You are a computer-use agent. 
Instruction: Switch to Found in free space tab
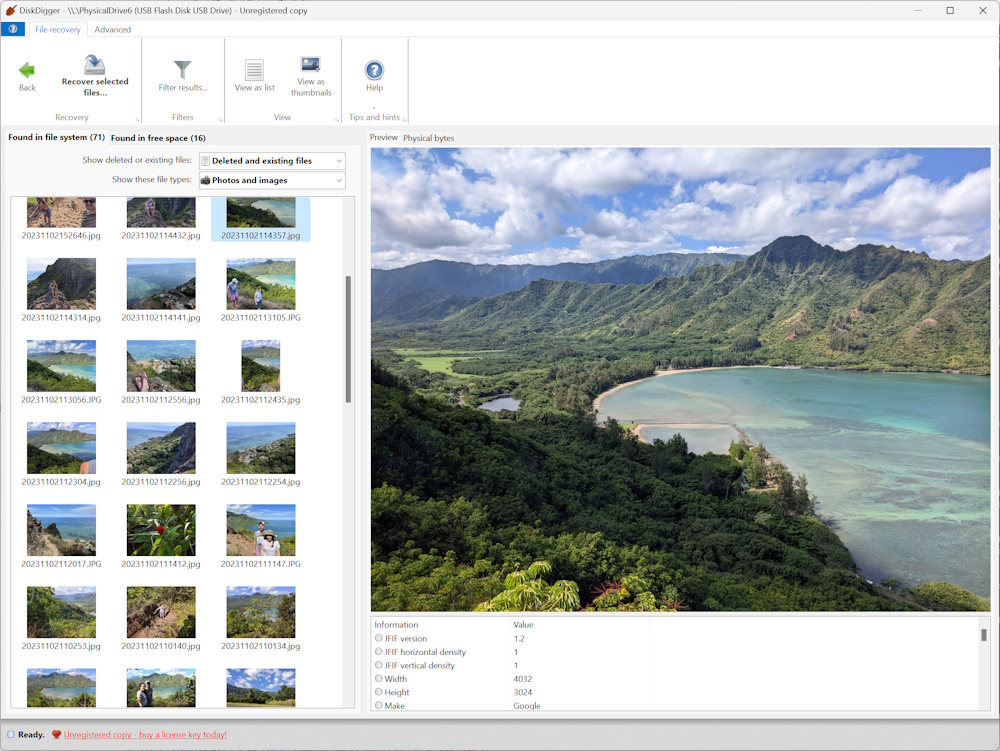[x=158, y=138]
